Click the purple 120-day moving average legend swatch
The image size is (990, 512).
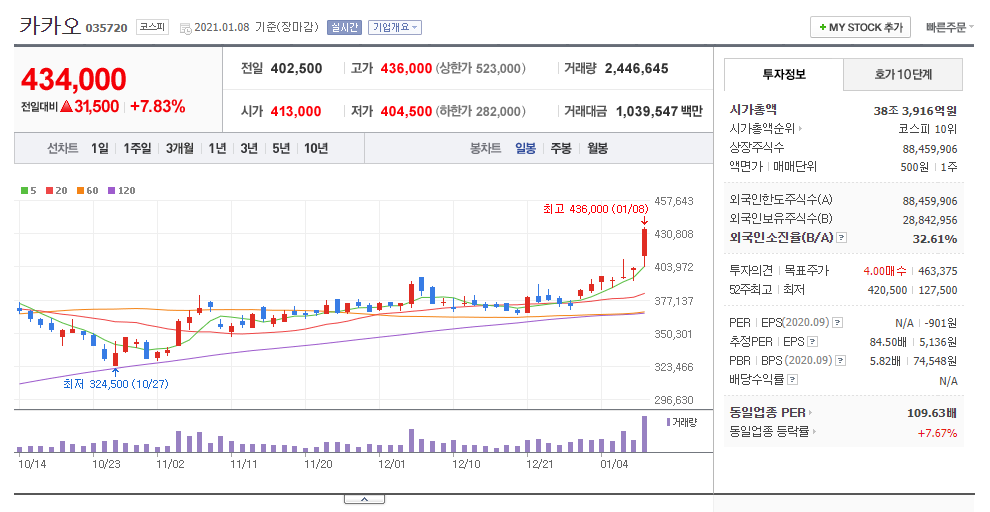click(x=111, y=191)
